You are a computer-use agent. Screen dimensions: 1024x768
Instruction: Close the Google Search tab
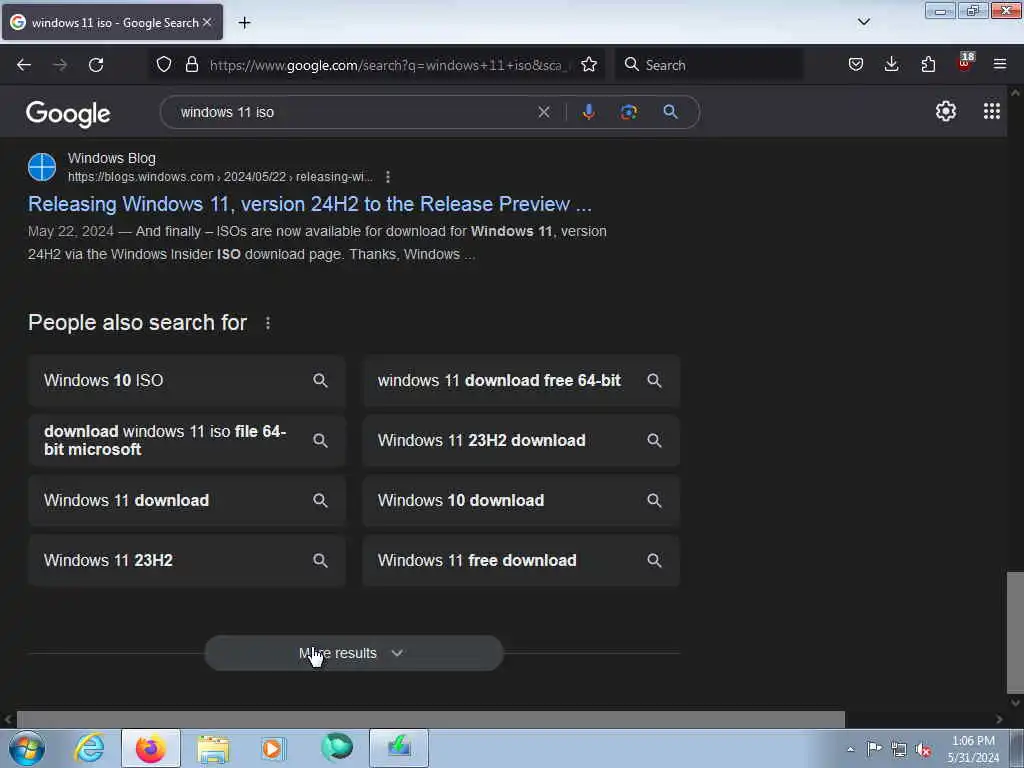click(207, 22)
